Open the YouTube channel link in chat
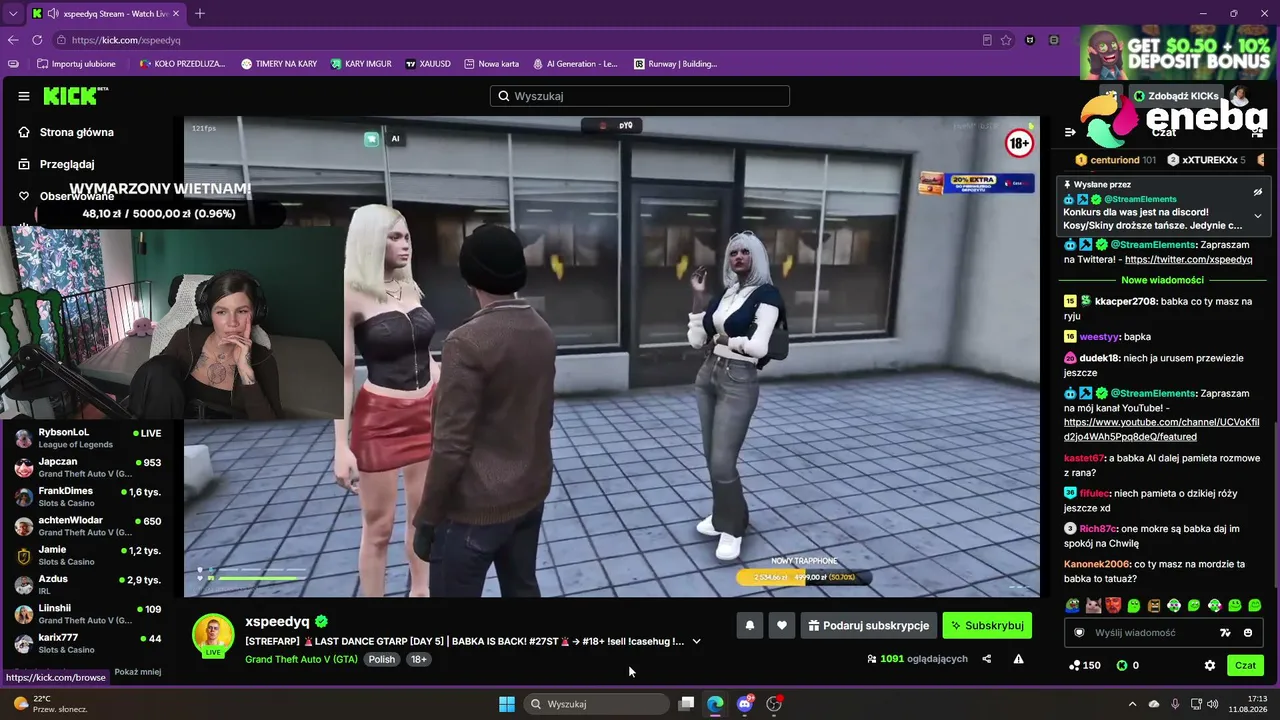This screenshot has height=720, width=1280. (1161, 430)
